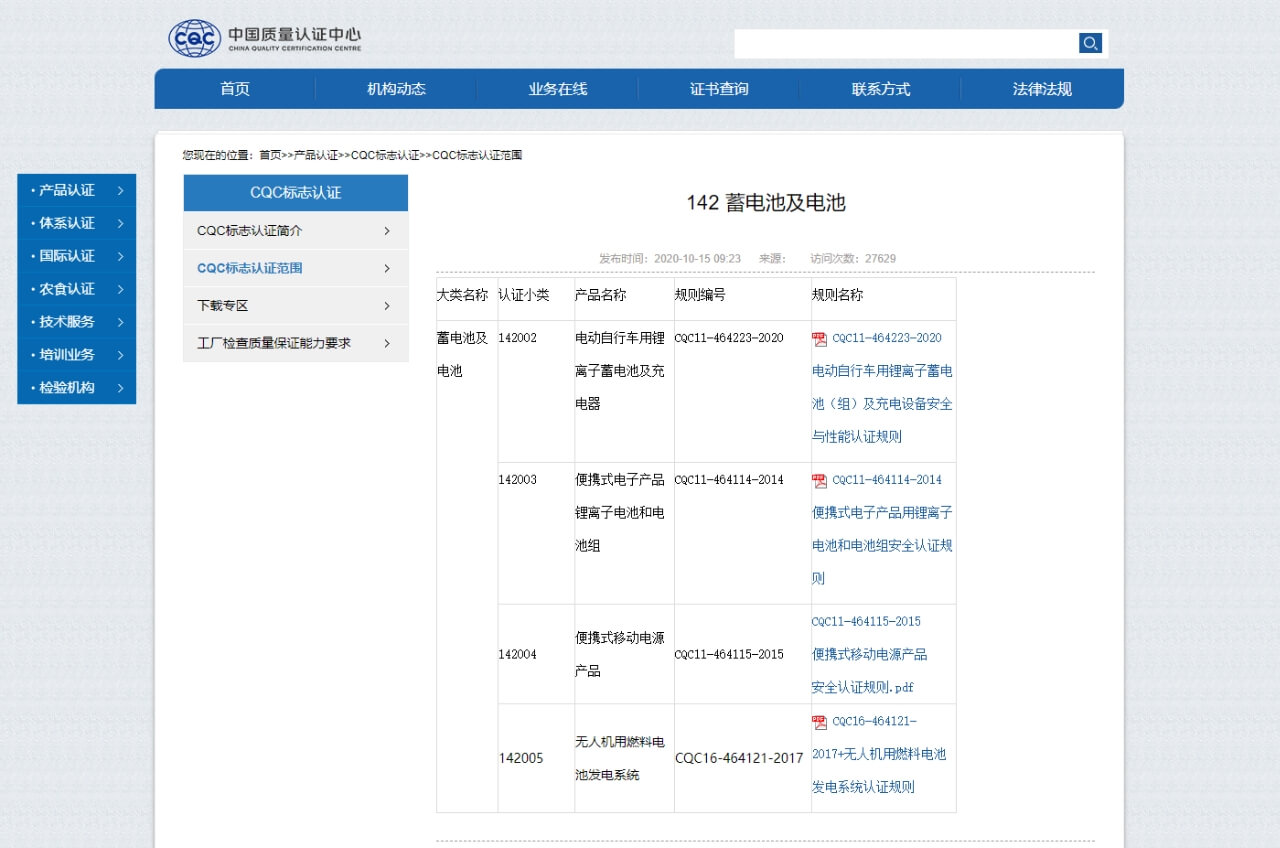Viewport: 1280px width, 848px height.
Task: Click the search magnifier icon
Action: [x=1090, y=43]
